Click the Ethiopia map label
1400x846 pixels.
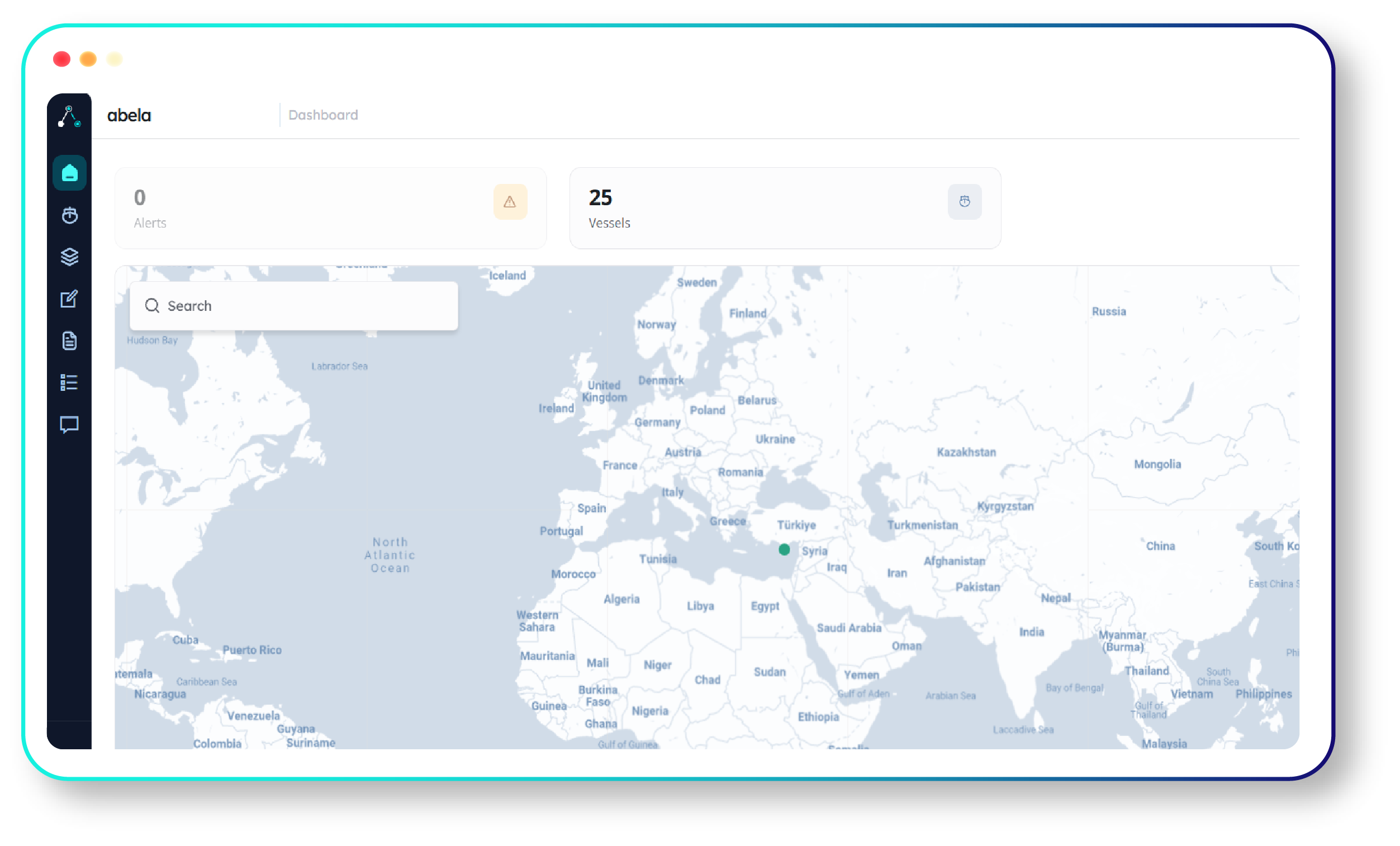coord(818,717)
